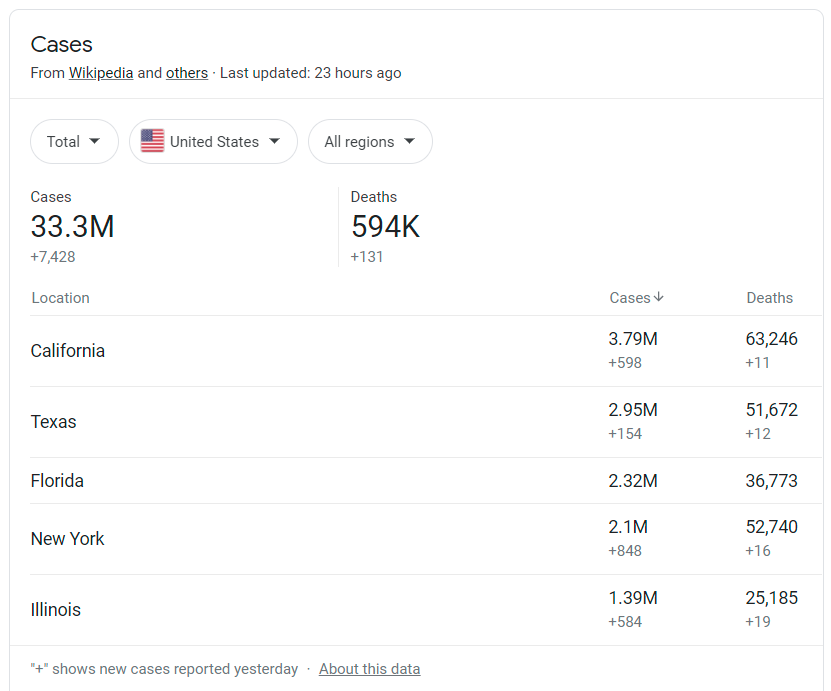Click California's 63,246 deaths value
831x691 pixels.
click(771, 339)
